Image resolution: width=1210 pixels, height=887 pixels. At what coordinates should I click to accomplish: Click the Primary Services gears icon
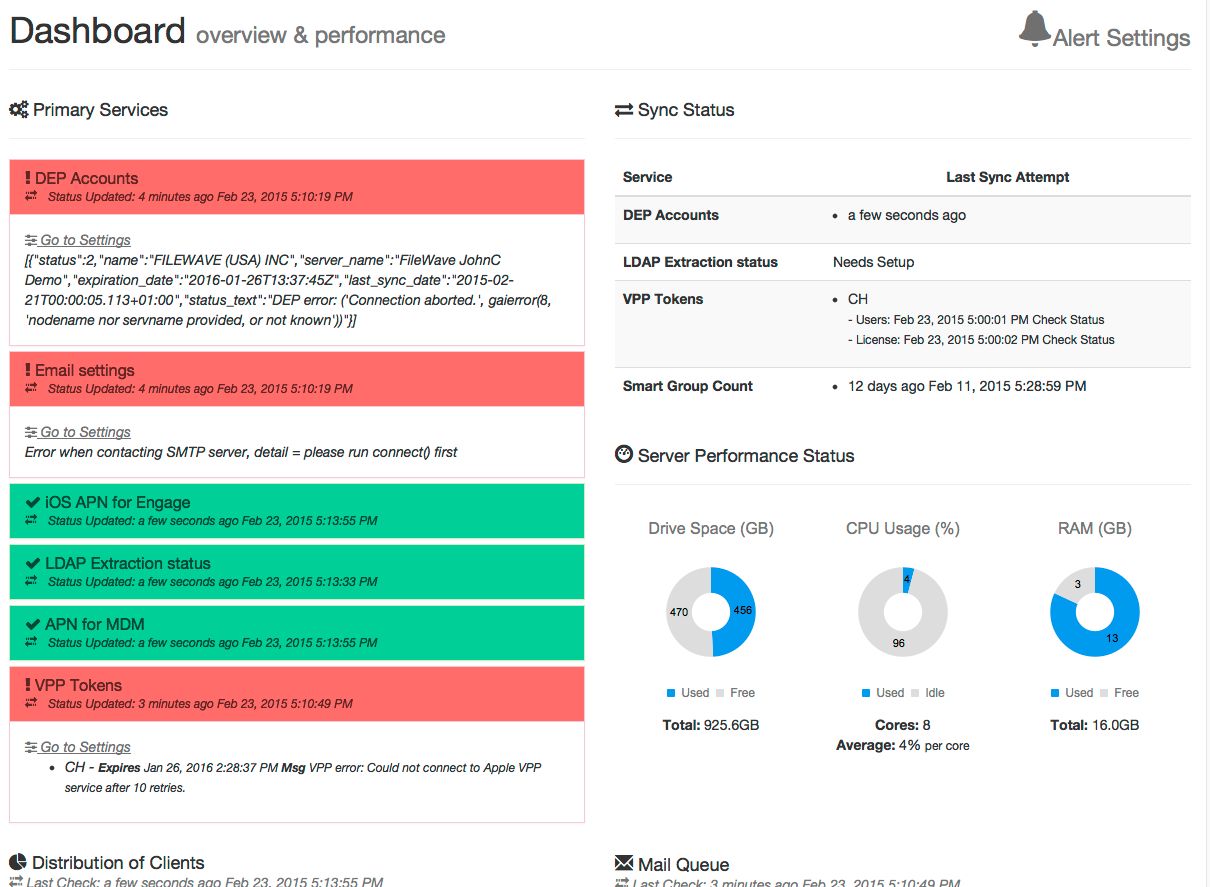[18, 109]
